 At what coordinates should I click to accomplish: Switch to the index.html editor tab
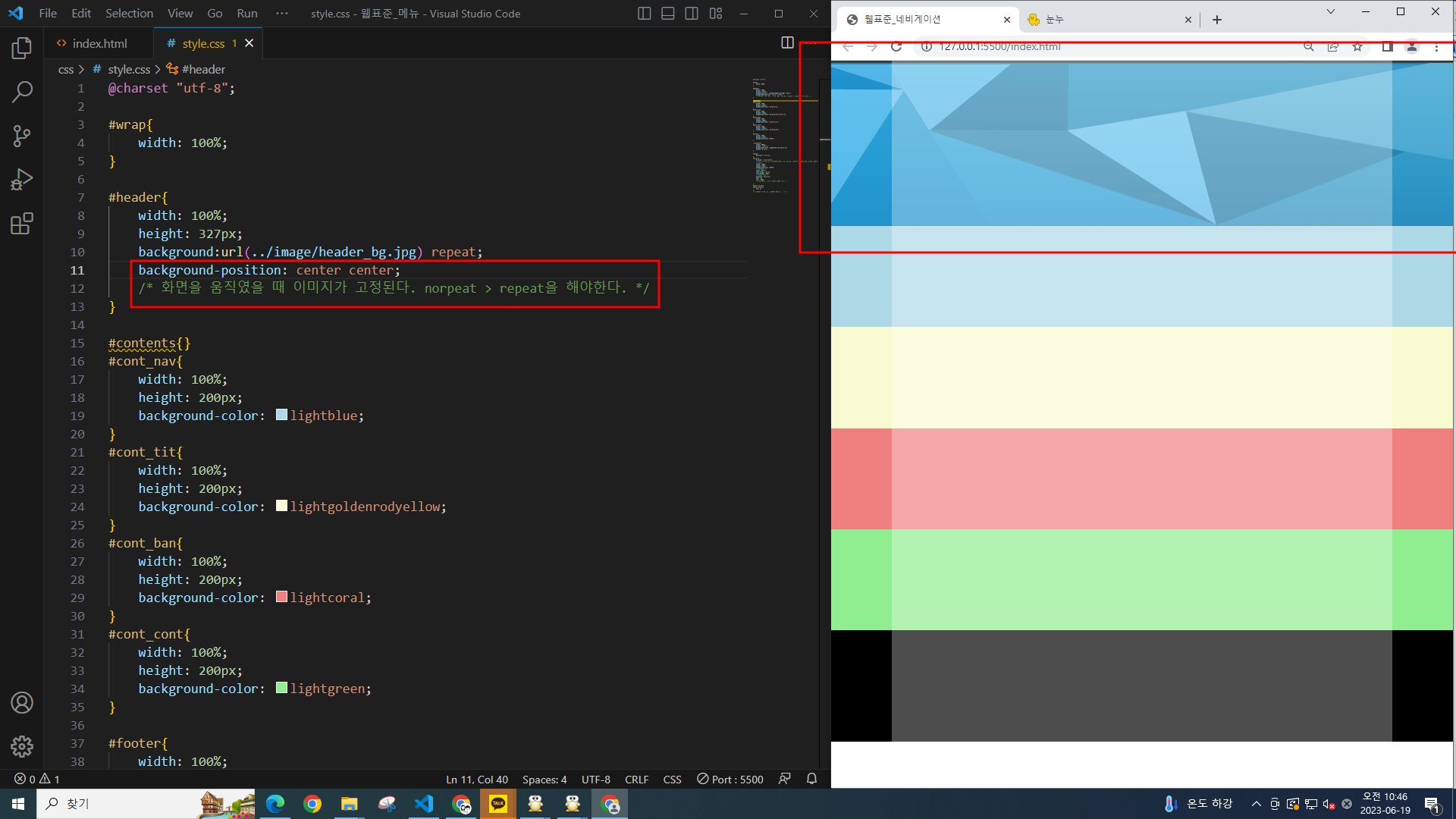[99, 44]
